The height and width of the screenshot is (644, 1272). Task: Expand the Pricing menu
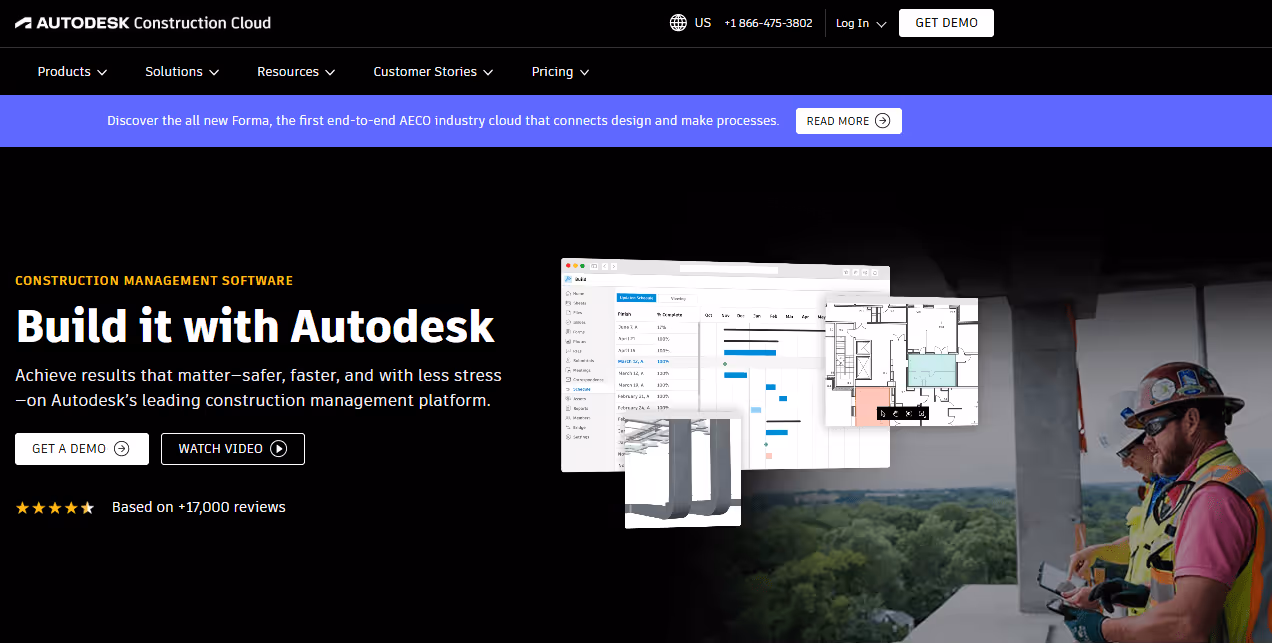[561, 72]
